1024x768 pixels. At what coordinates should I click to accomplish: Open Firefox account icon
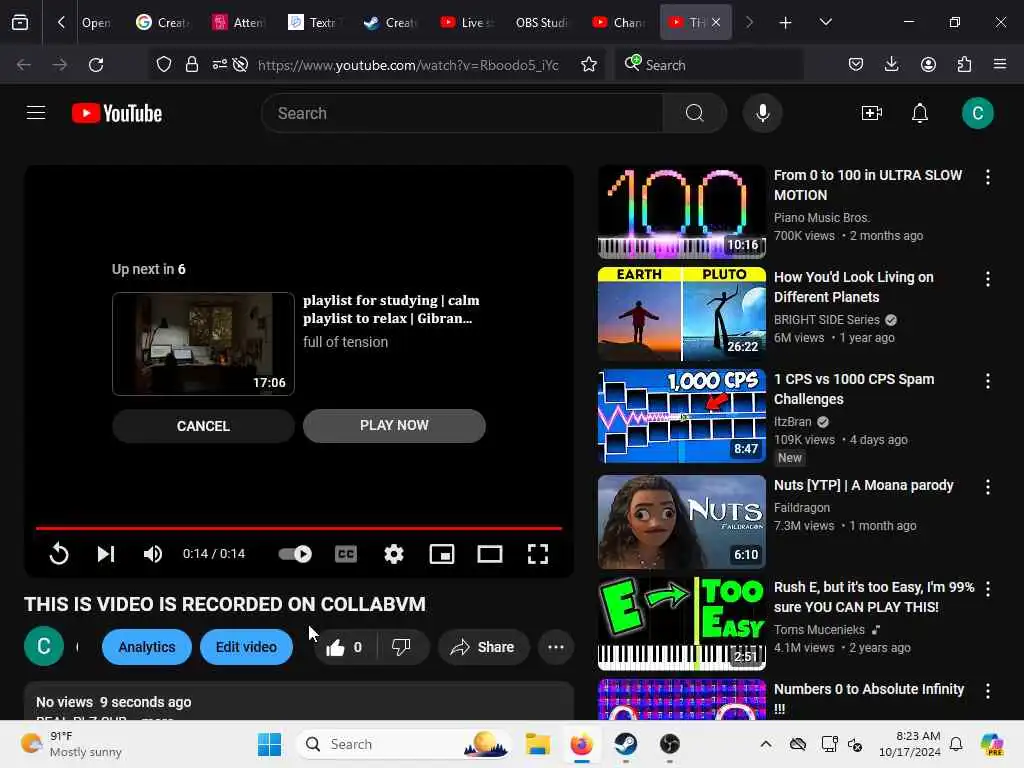point(928,64)
